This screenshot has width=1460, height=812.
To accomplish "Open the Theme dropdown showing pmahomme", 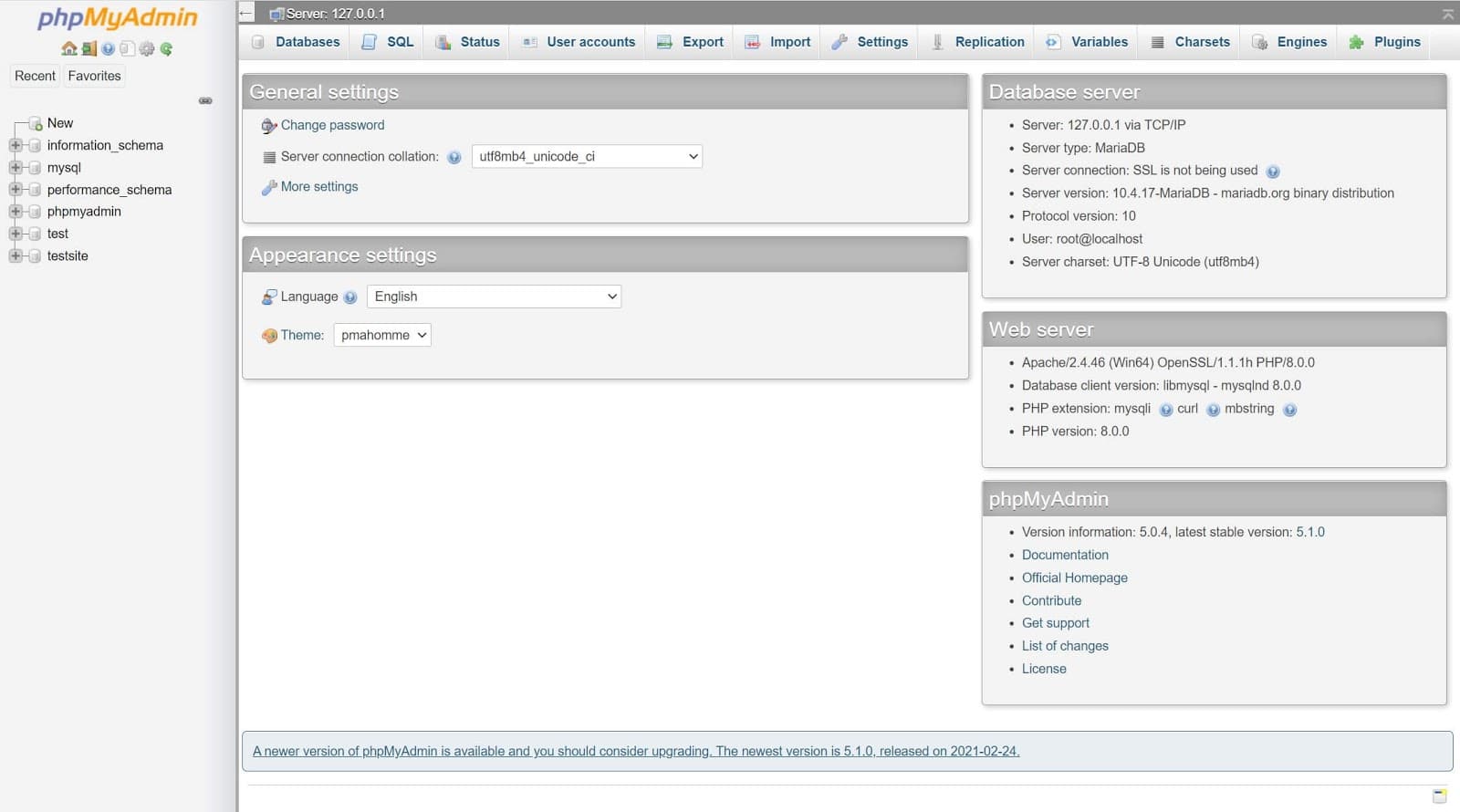I will point(382,335).
